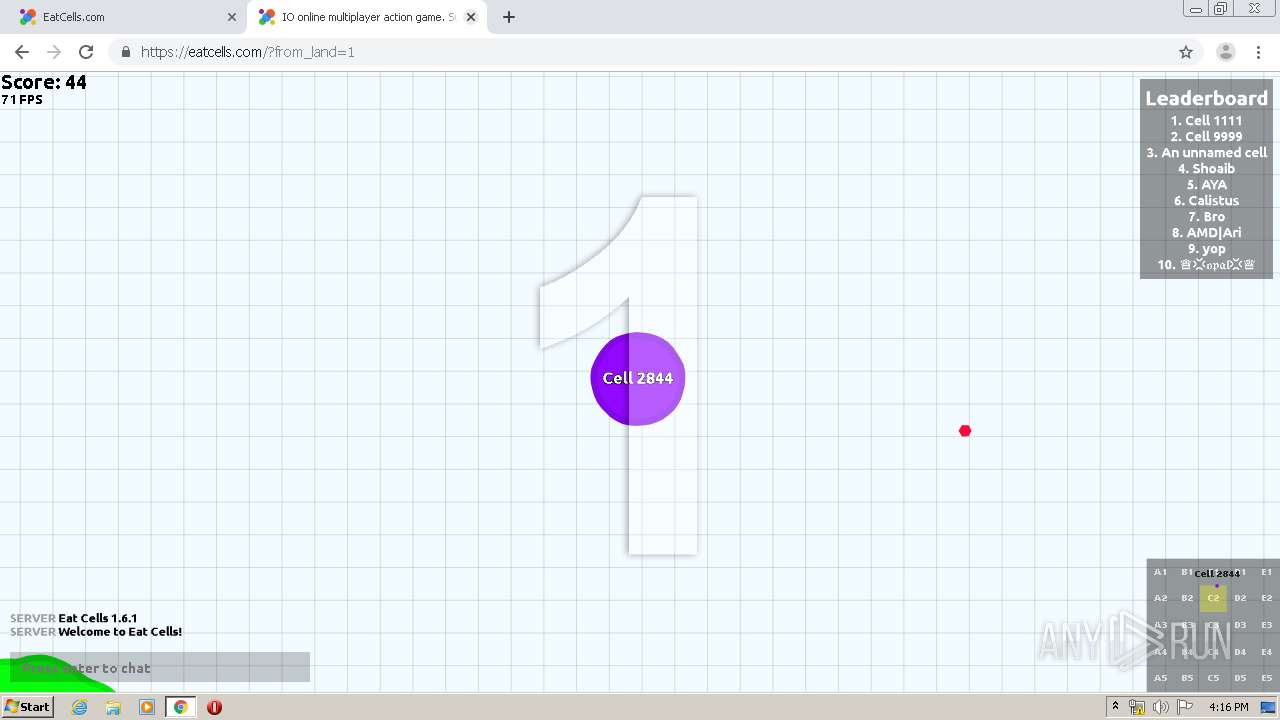Click leaderboard entry Bro
This screenshot has height=720, width=1280.
1206,216
